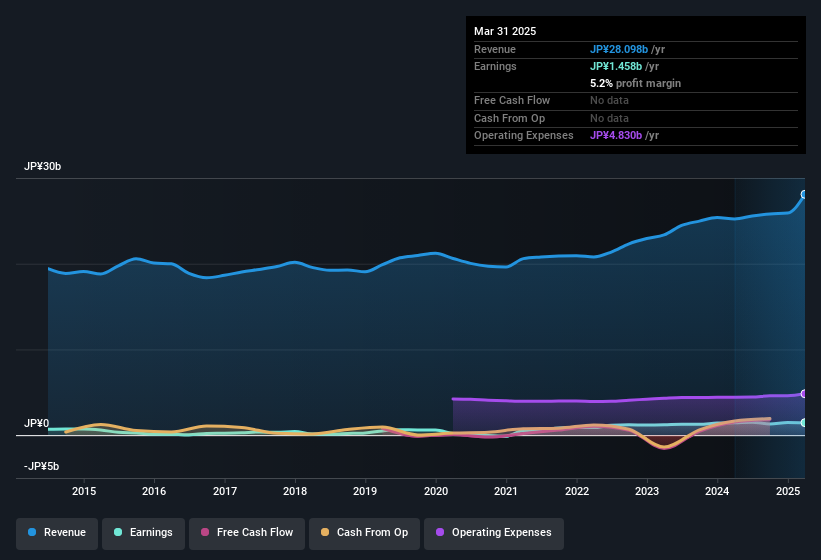
Task: Click the 2023 x-axis label
Action: 647,491
